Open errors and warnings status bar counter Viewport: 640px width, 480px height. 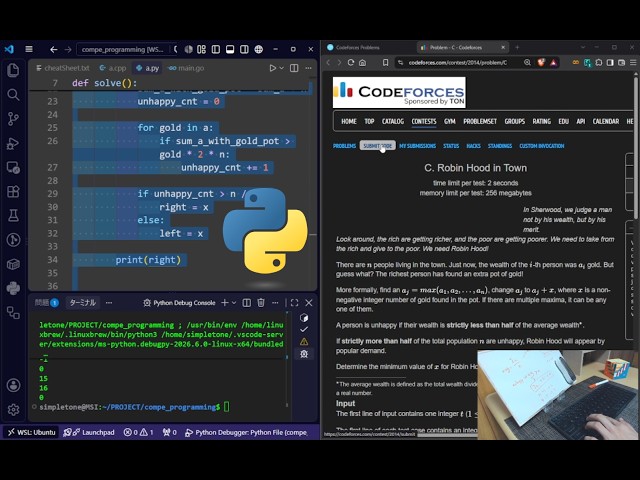(138, 432)
